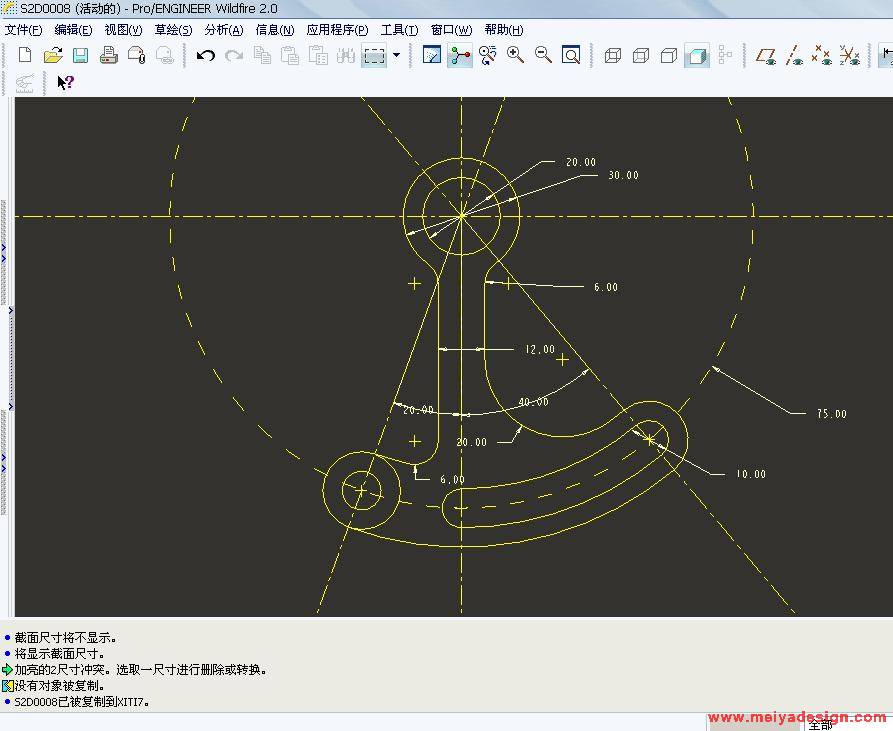This screenshot has height=731, width=893.
Task: Send as mail attachment using envelope-with-clip icon
Action: (137, 55)
